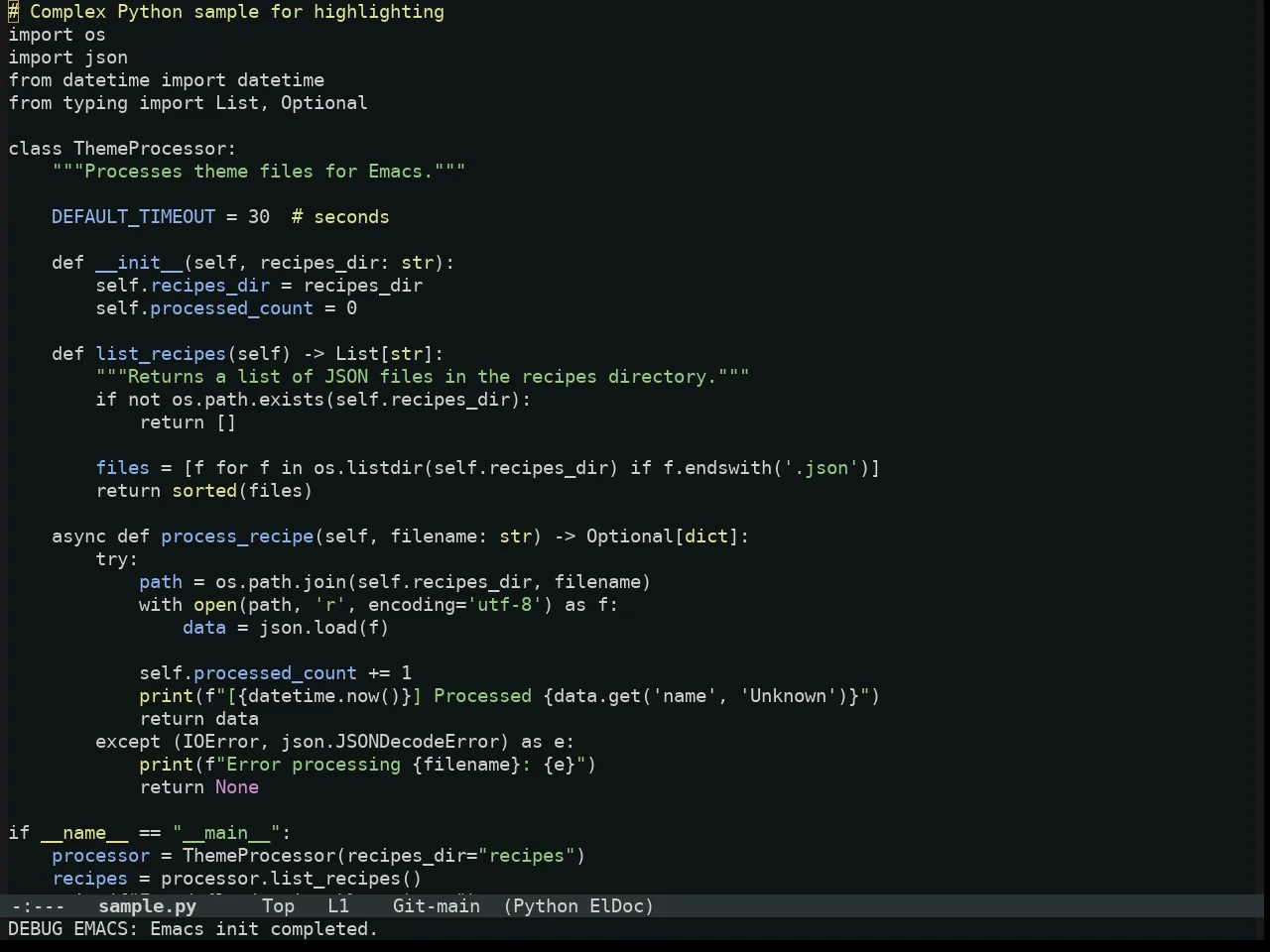Screen dimensions: 1270x952
Task: Click the list_recipes function name in definition
Action: 161,354
